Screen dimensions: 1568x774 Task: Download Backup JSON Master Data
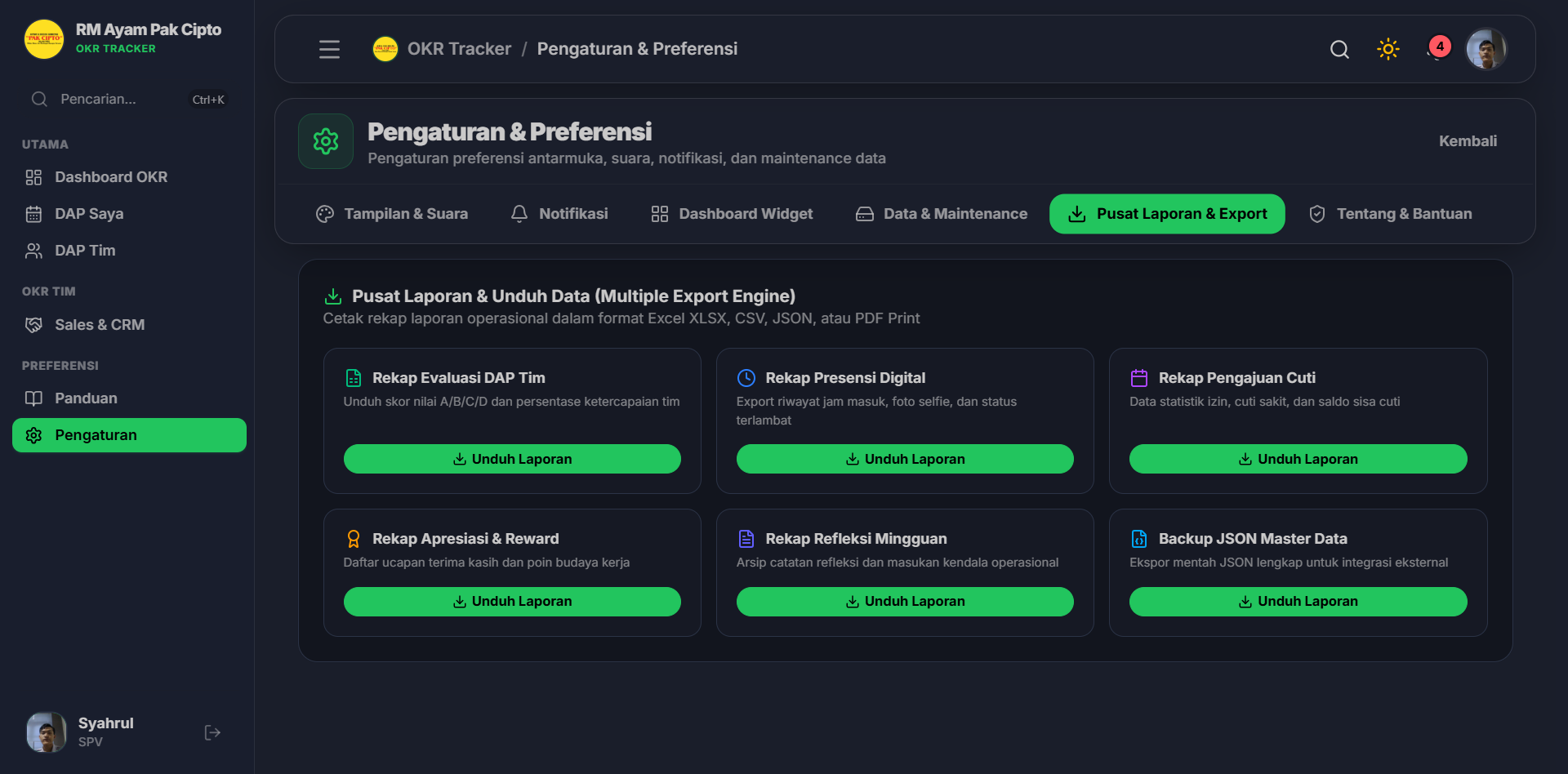(x=1298, y=602)
